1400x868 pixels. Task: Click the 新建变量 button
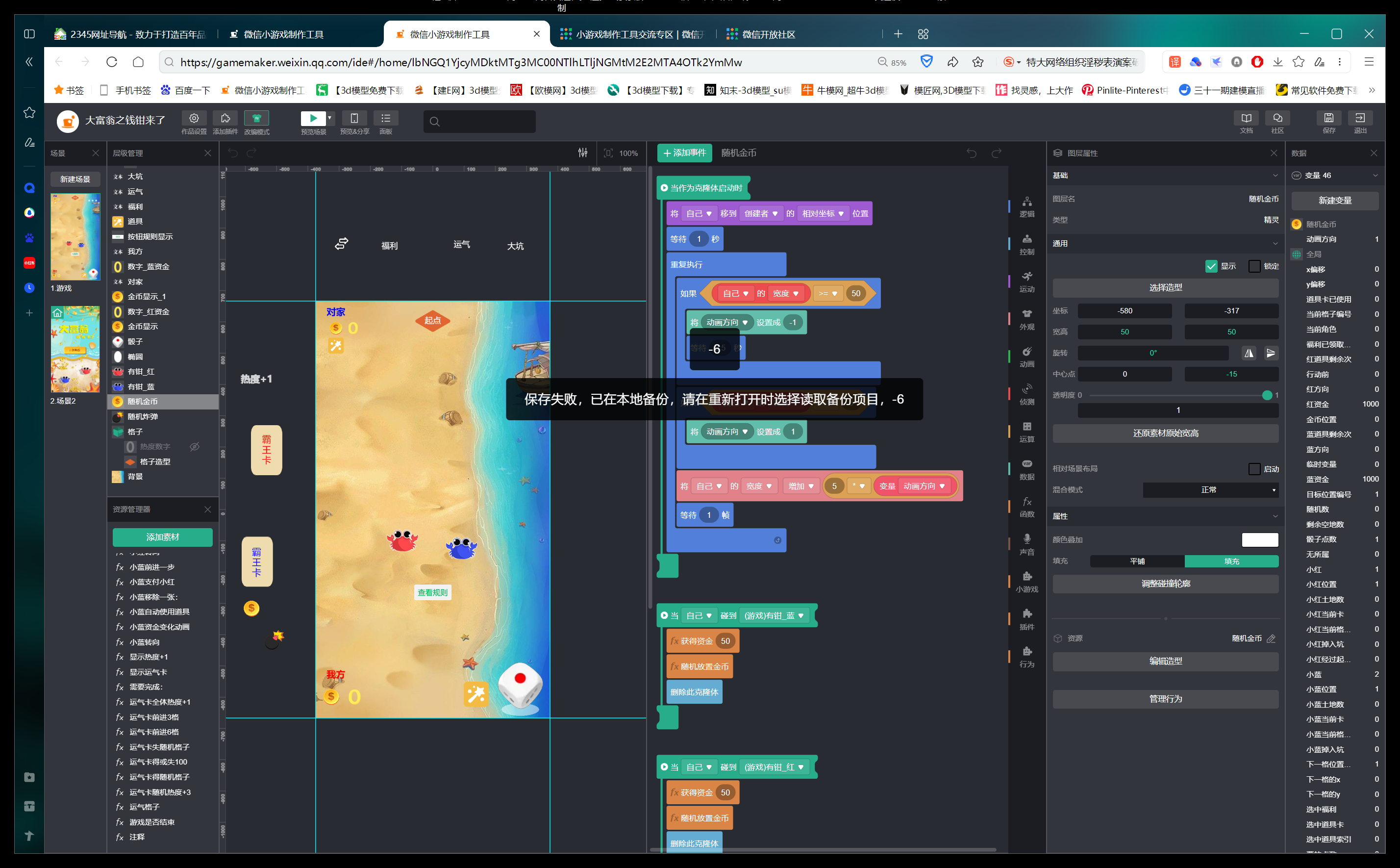1335,201
